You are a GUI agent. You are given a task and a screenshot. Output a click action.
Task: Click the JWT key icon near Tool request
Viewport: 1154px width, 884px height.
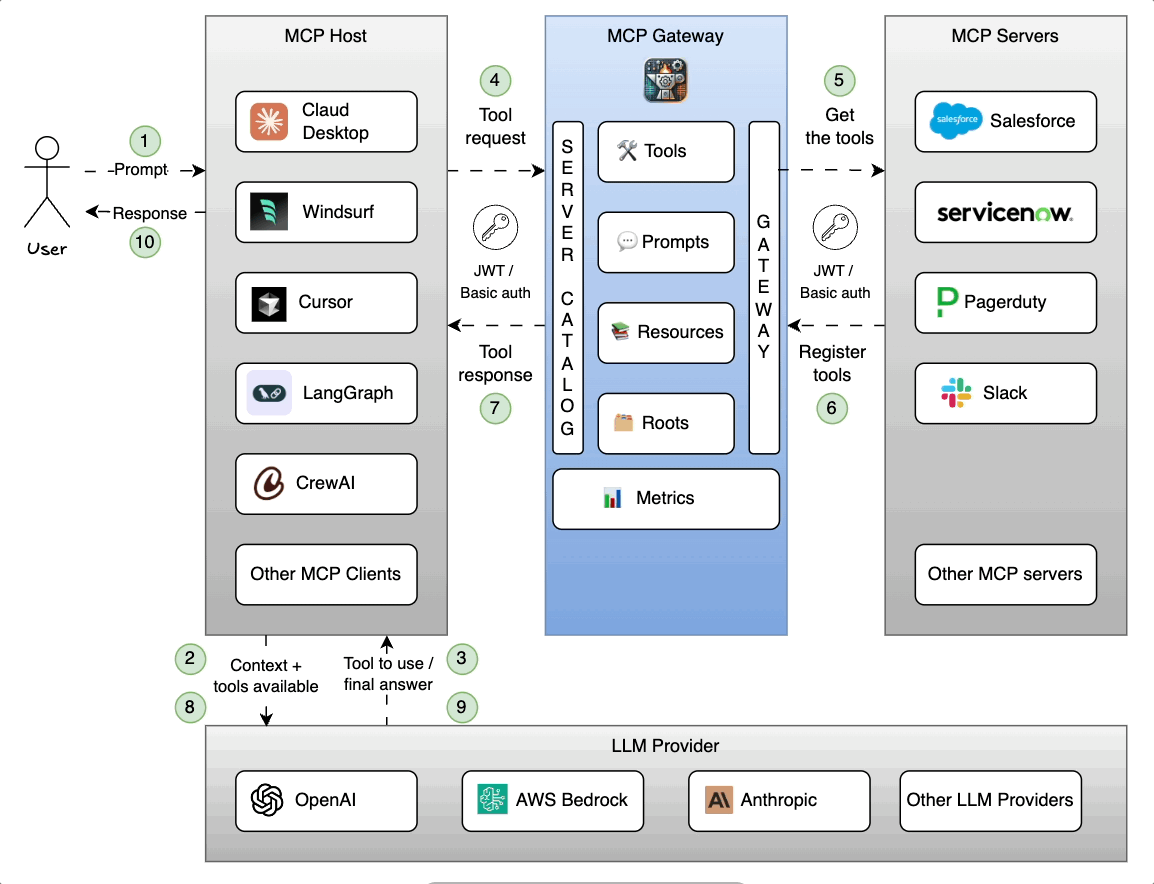[495, 226]
